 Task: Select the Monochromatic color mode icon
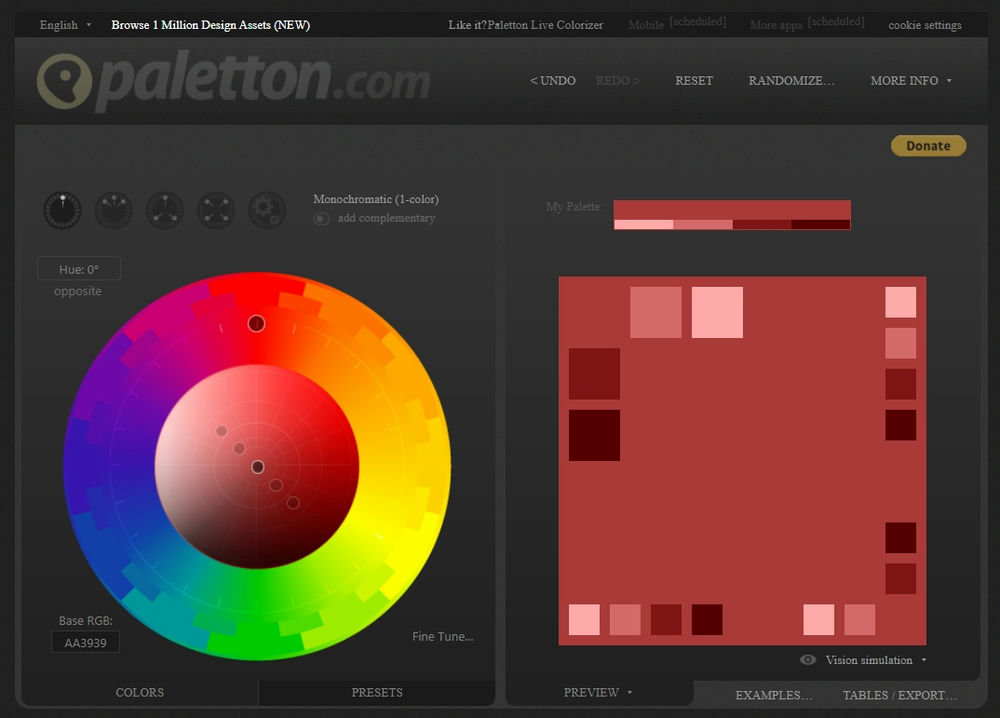coord(62,211)
